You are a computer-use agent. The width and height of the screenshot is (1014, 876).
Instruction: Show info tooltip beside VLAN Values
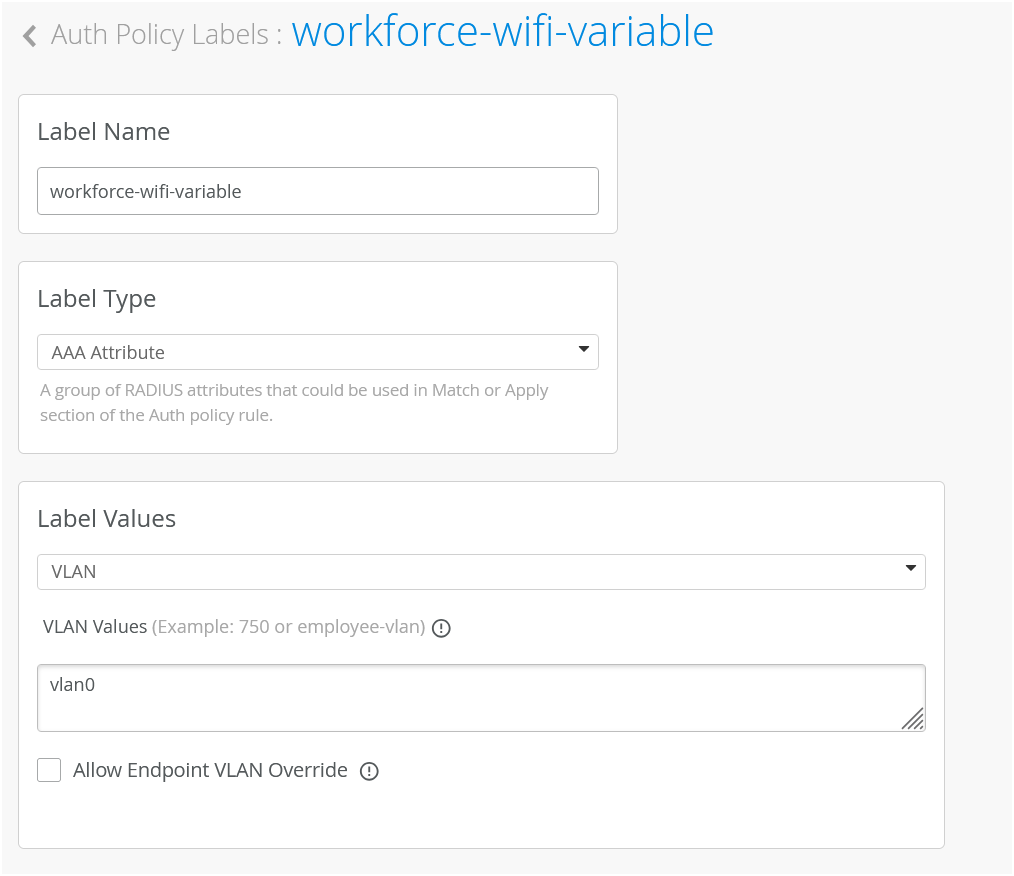tap(441, 629)
